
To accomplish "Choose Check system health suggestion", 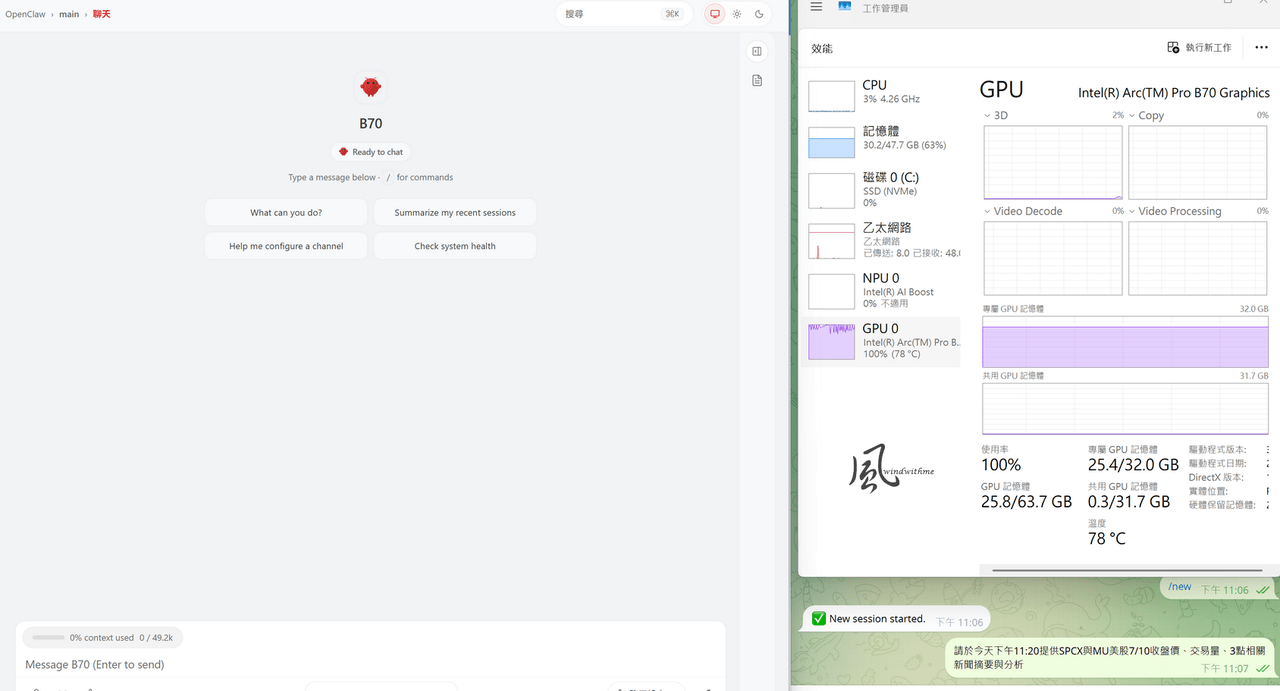I will click(455, 246).
